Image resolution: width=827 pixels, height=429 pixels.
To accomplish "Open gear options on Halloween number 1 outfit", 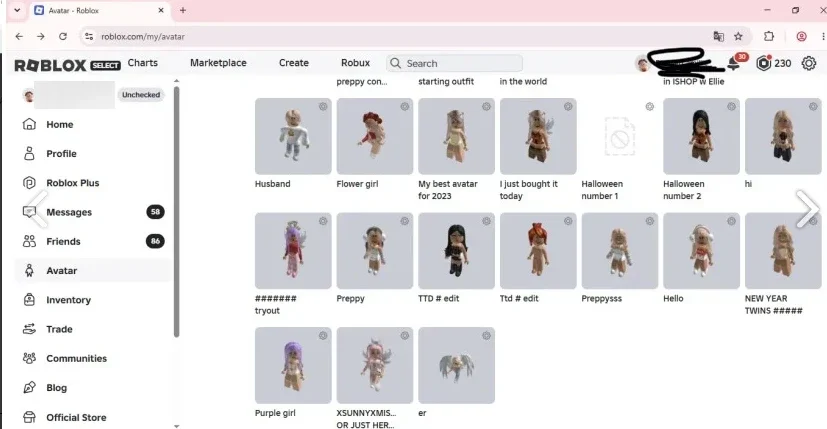I will click(650, 107).
